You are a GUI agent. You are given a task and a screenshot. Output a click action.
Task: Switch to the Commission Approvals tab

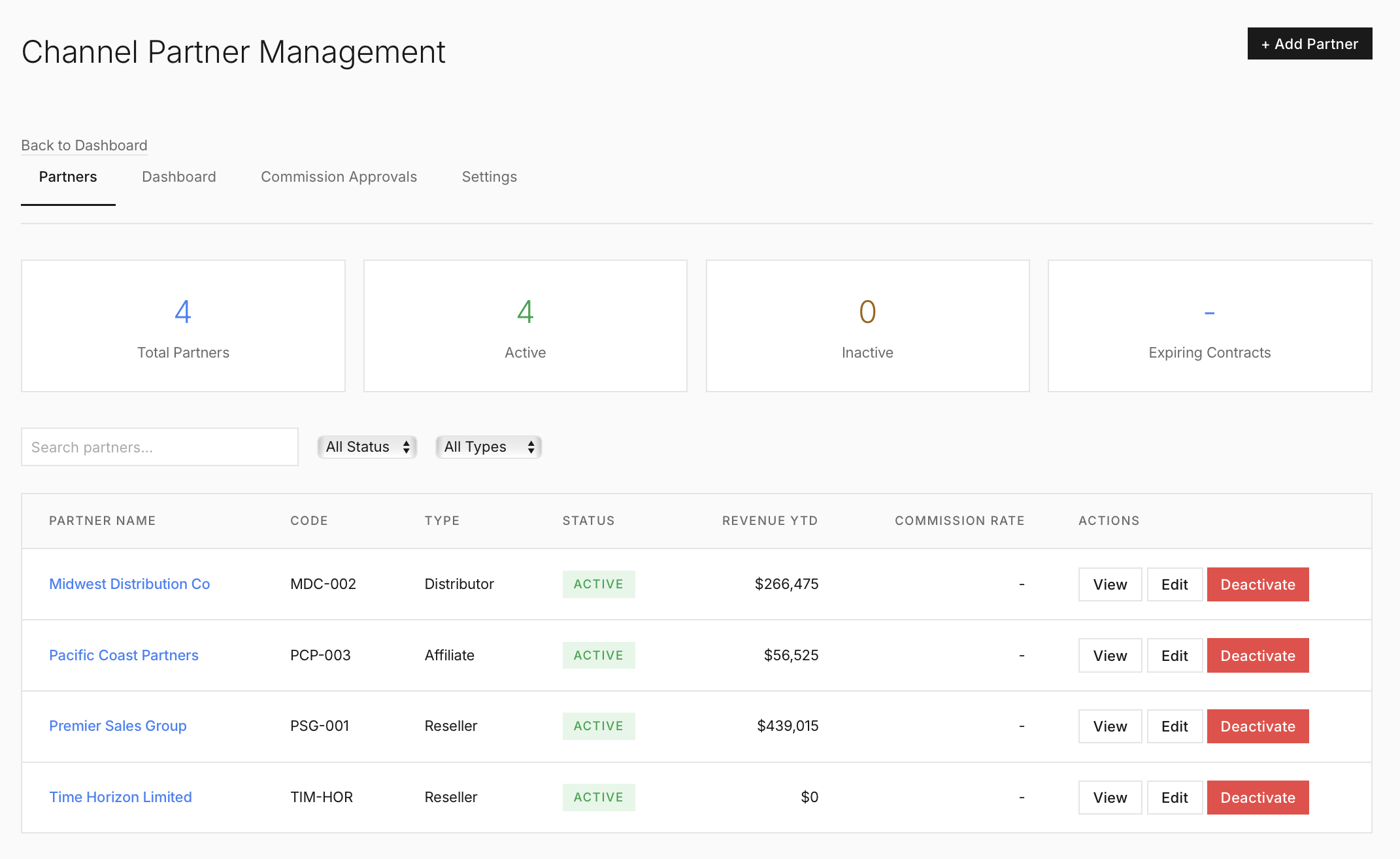pyautogui.click(x=339, y=177)
